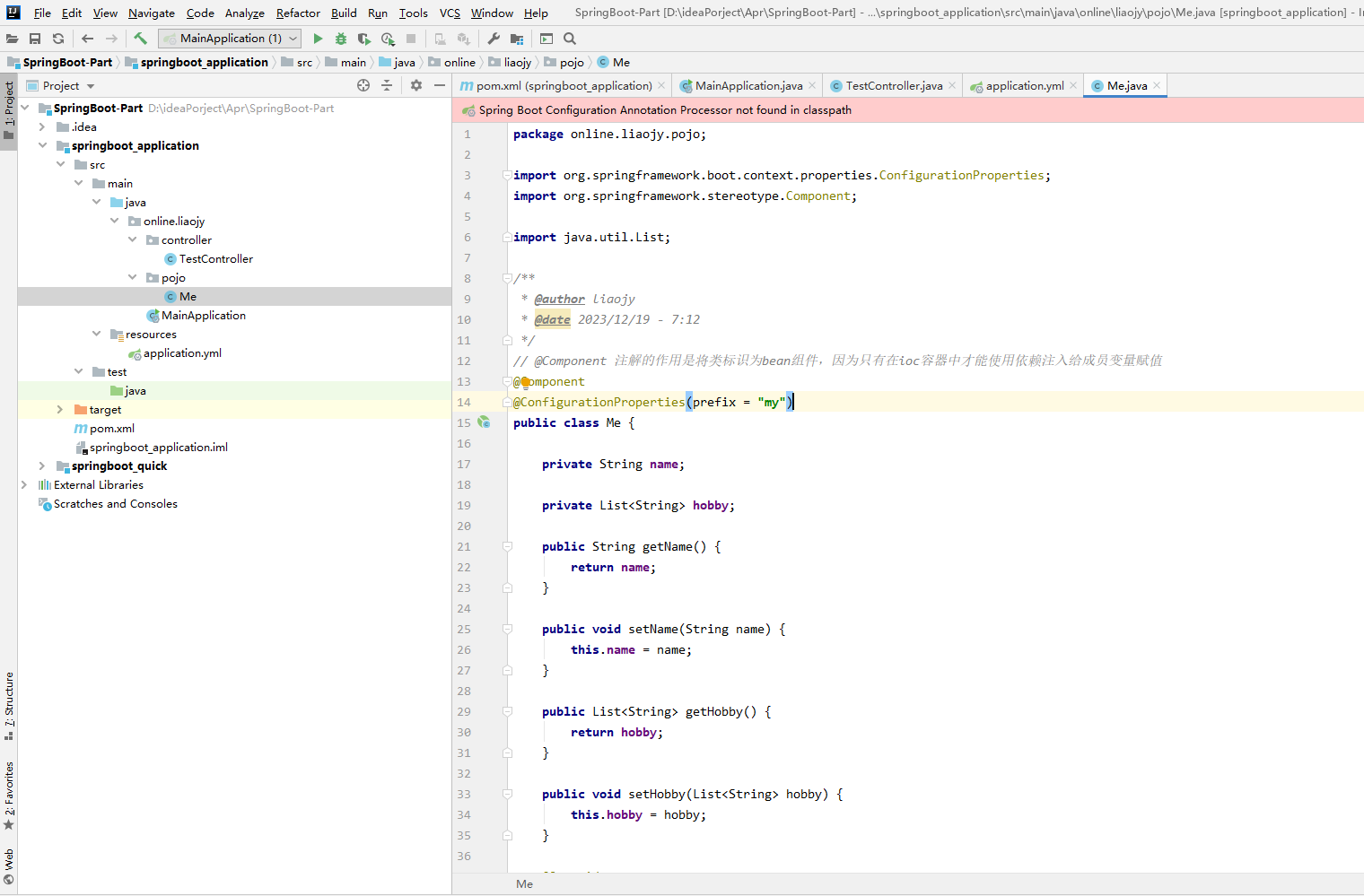Click gutter bean icon on line 15
The image size is (1364, 896).
tap(485, 422)
